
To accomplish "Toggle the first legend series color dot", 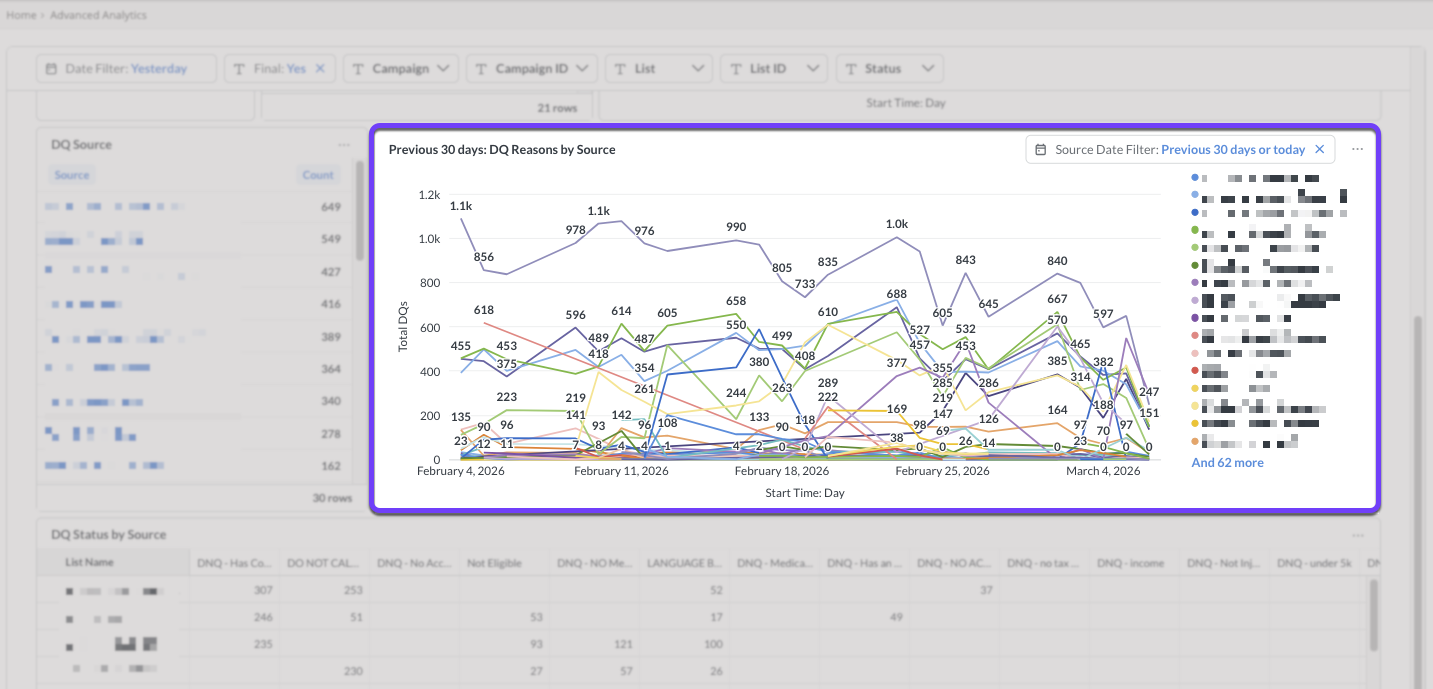I will [x=1194, y=177].
